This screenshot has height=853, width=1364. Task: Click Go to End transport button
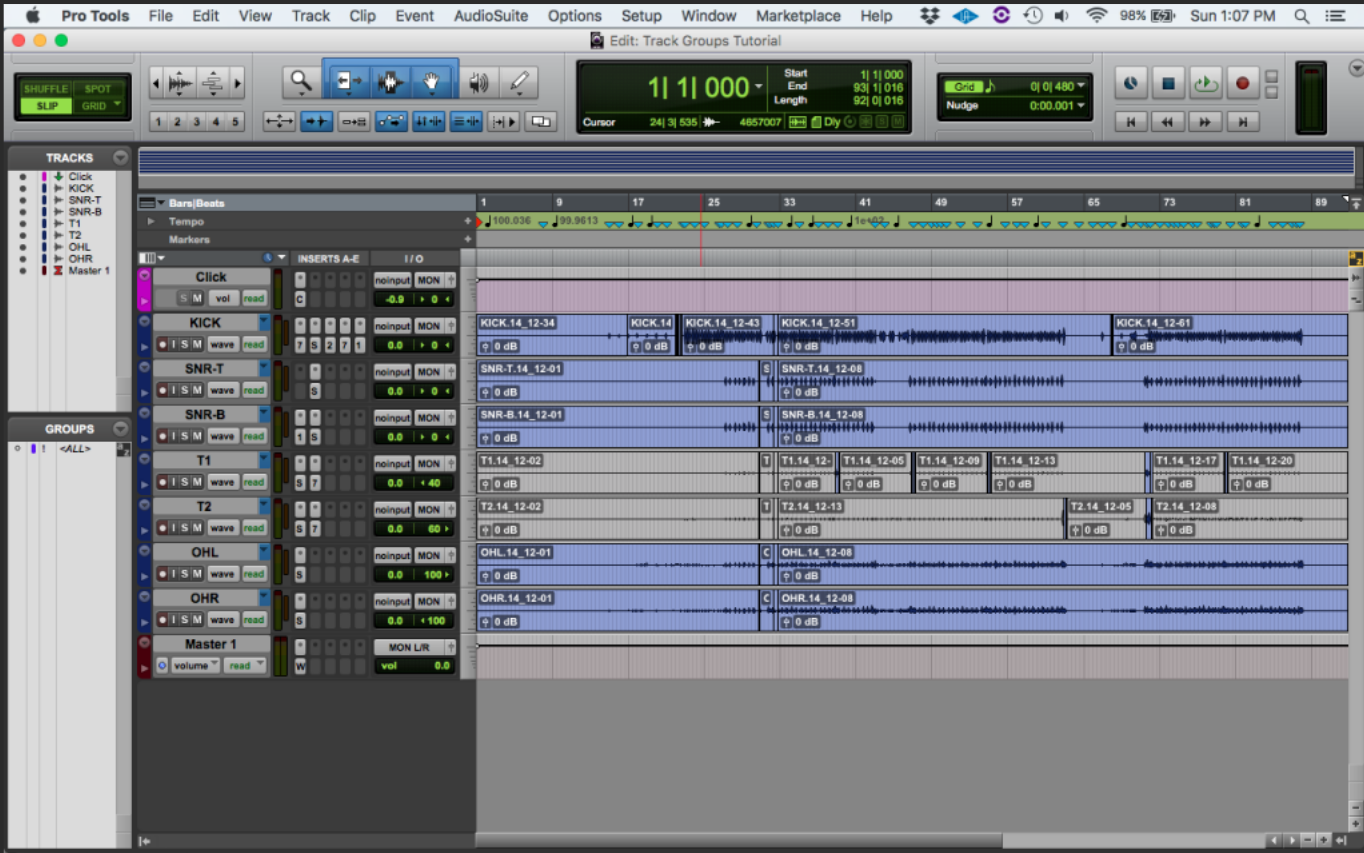(1242, 122)
